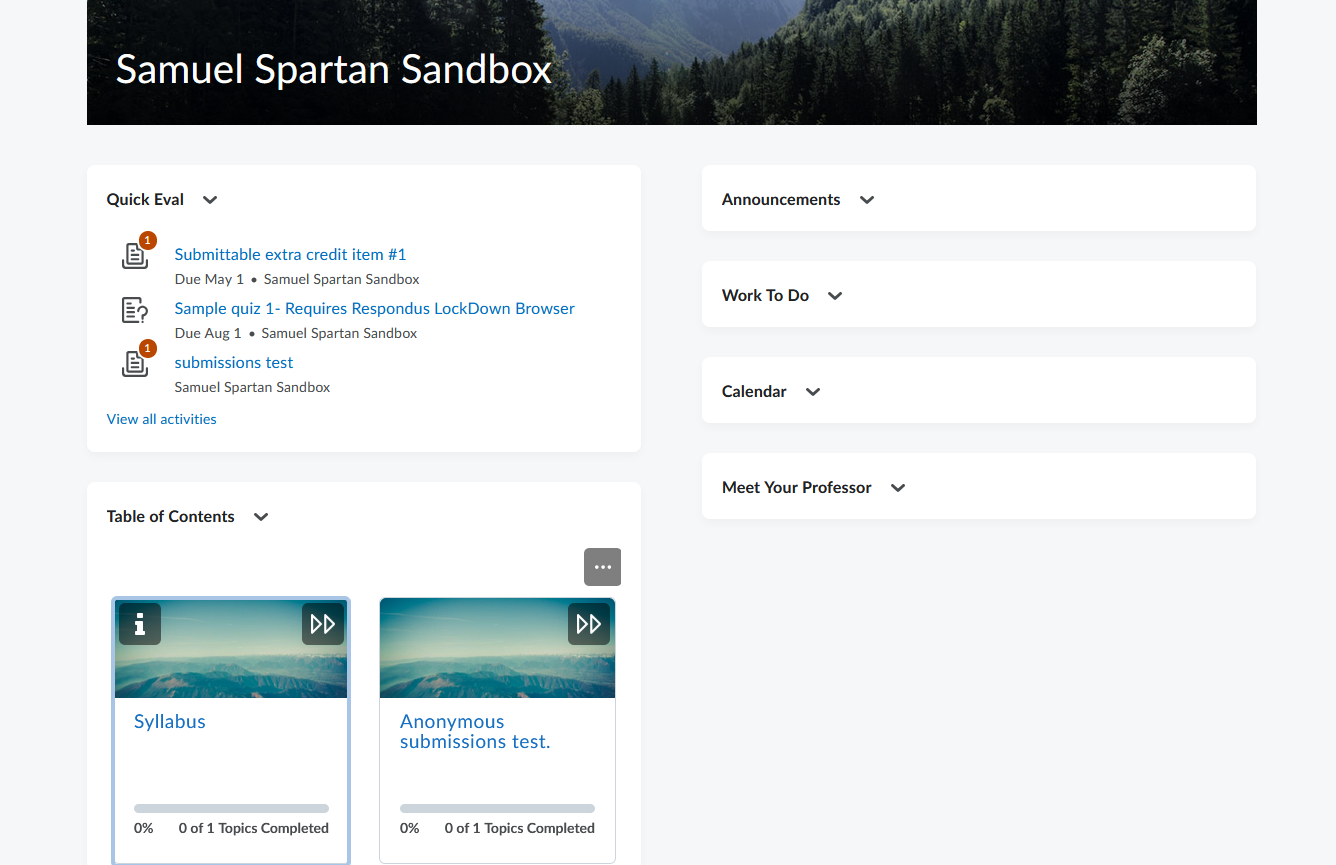Click the Syllabus card thumbnail image

coord(231,648)
